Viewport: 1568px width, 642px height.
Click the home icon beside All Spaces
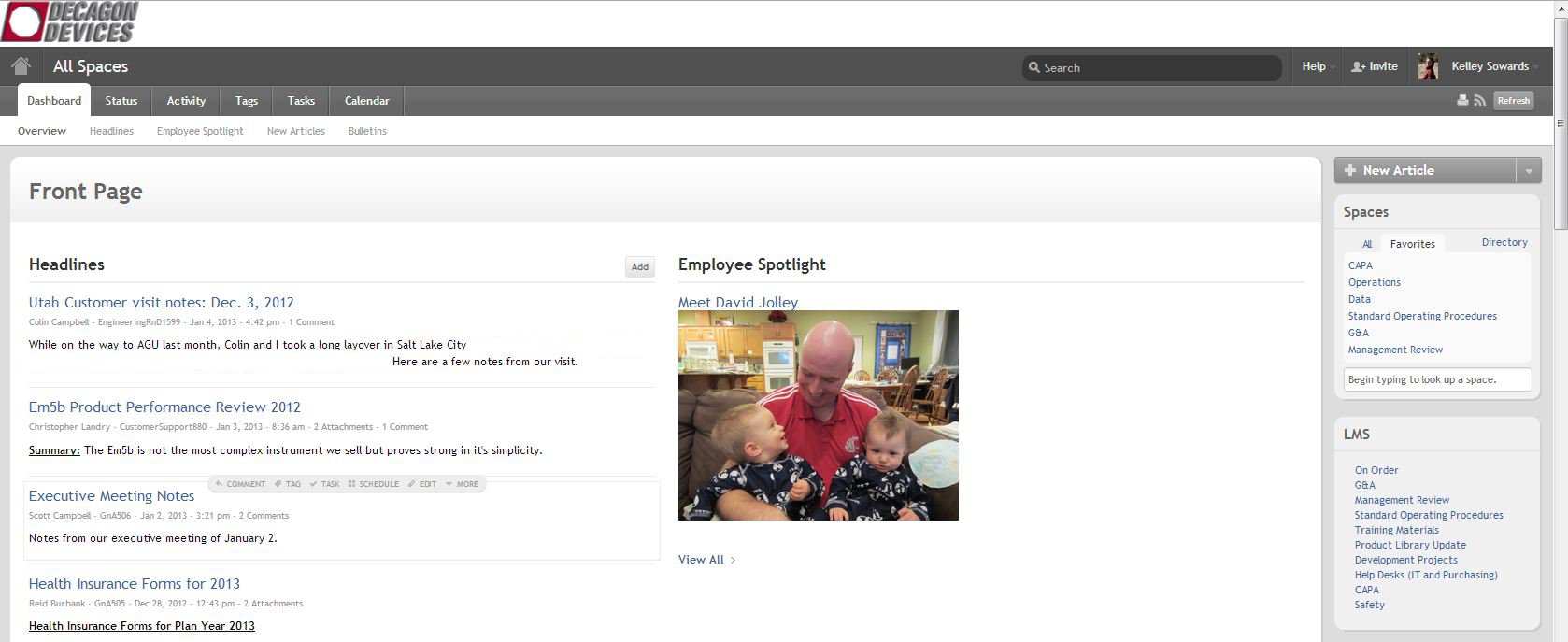21,66
